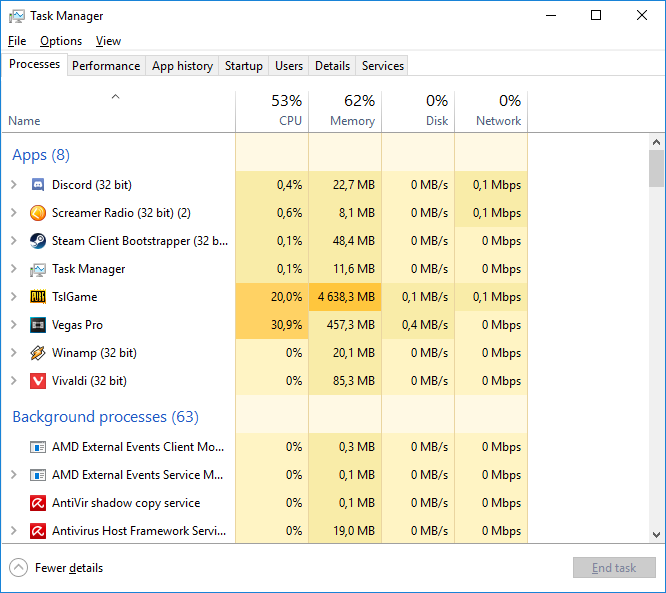The width and height of the screenshot is (666, 593).
Task: Click AMD External Events Client Module icon
Action: point(38,447)
